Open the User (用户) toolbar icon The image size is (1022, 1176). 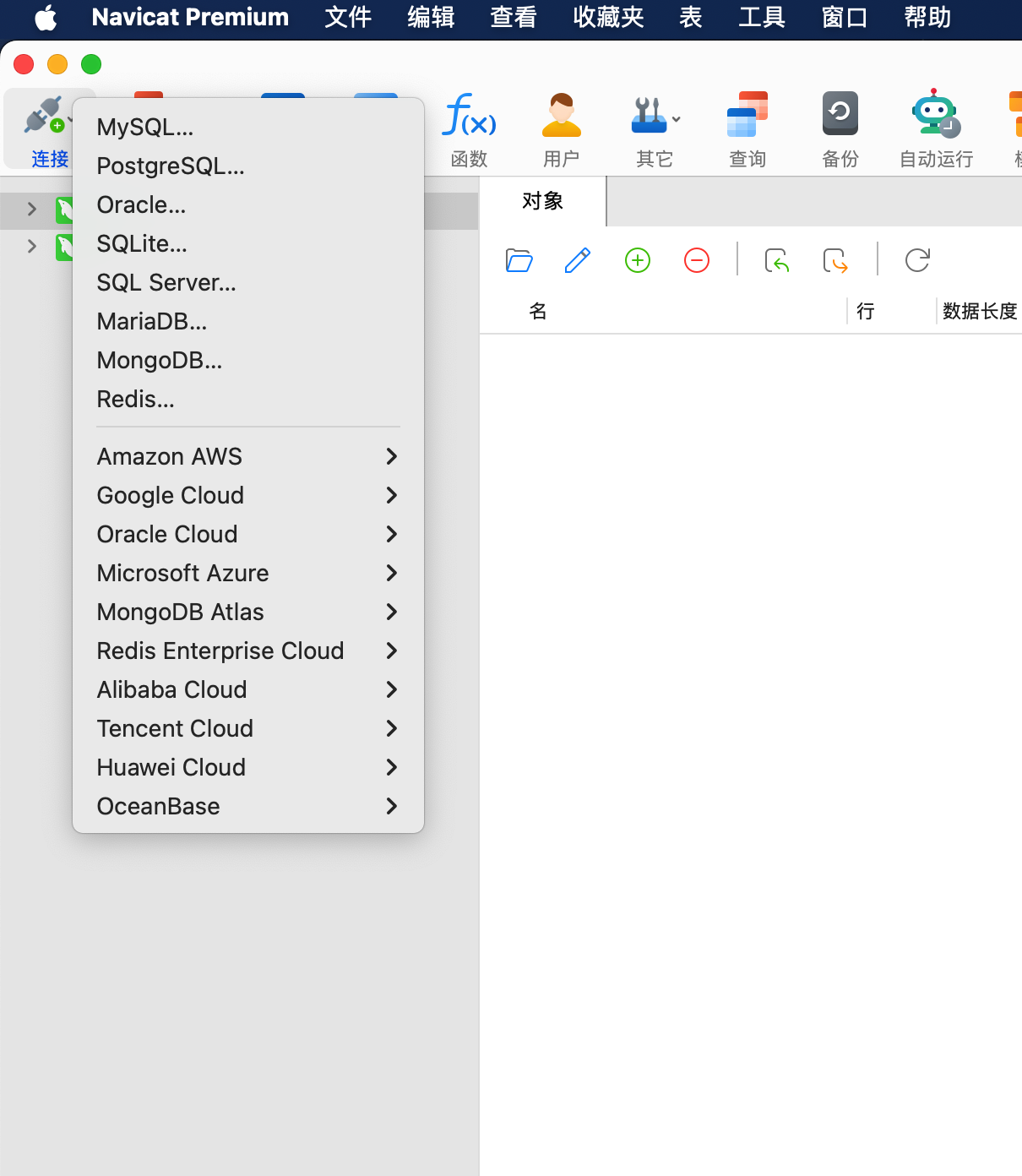tap(562, 116)
